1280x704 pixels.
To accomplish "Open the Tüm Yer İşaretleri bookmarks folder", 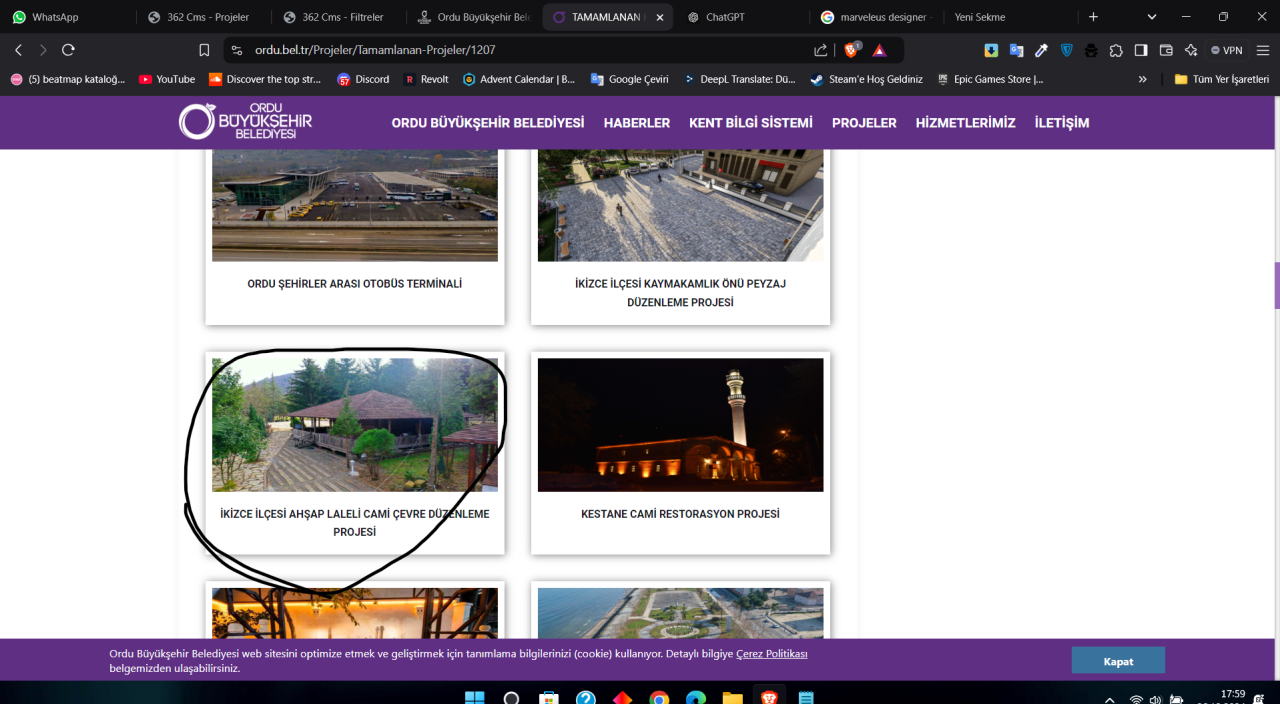I will [x=1221, y=79].
